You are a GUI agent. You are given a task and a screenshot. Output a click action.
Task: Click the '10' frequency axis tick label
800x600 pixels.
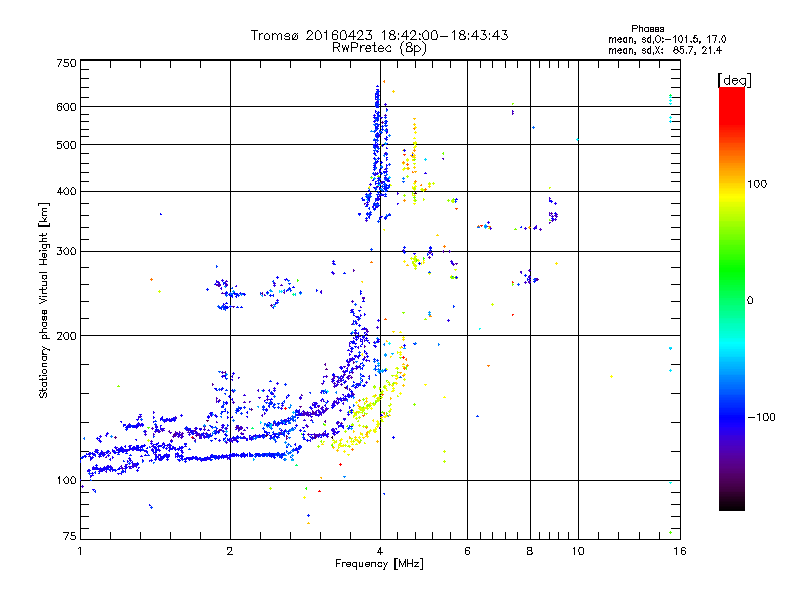click(x=578, y=551)
